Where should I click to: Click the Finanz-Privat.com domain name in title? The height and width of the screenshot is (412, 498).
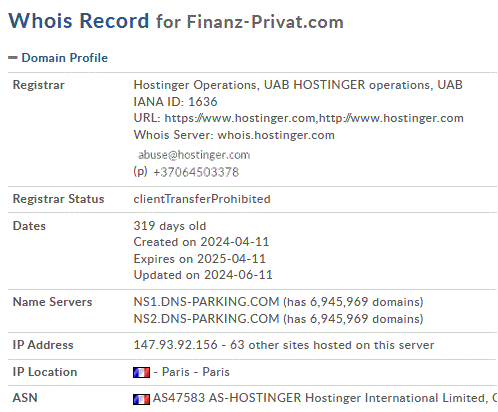point(265,22)
